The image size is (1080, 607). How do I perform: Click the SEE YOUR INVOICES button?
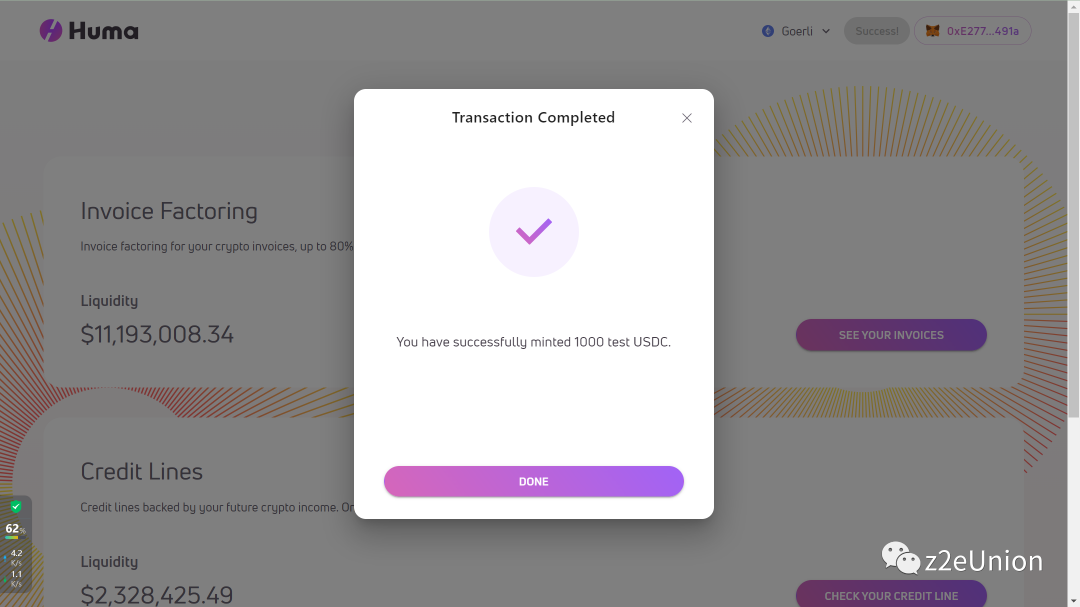tap(891, 335)
